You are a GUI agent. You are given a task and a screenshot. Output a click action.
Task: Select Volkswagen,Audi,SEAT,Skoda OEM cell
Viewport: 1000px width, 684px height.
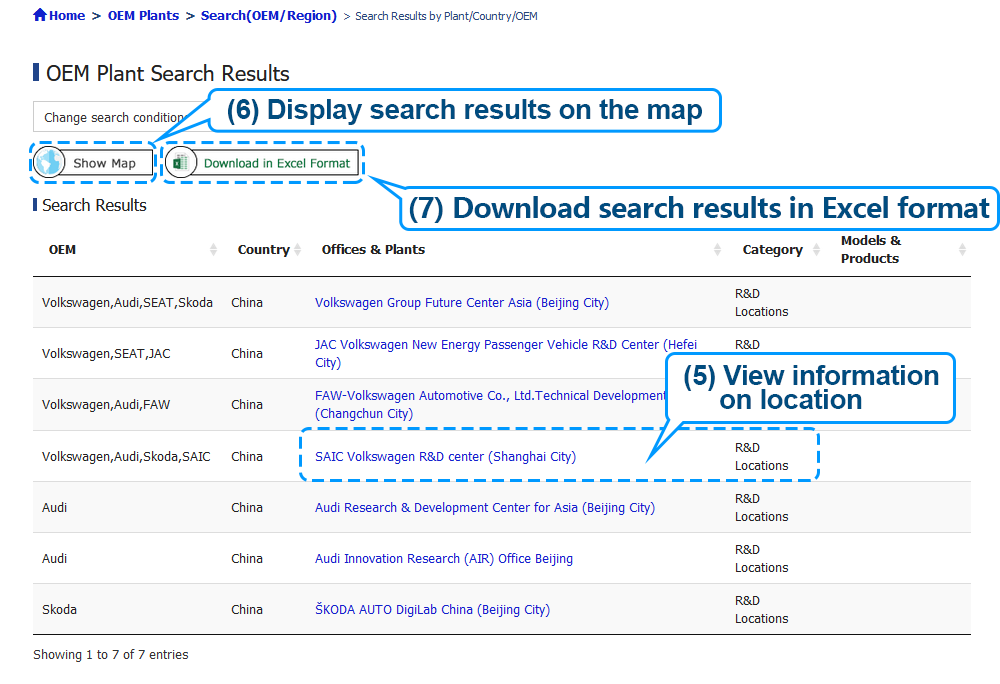(128, 303)
